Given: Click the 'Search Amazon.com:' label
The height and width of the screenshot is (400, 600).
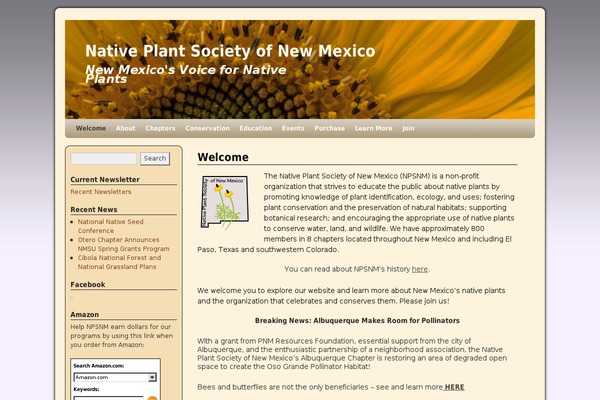Looking at the screenshot, I should point(99,366).
